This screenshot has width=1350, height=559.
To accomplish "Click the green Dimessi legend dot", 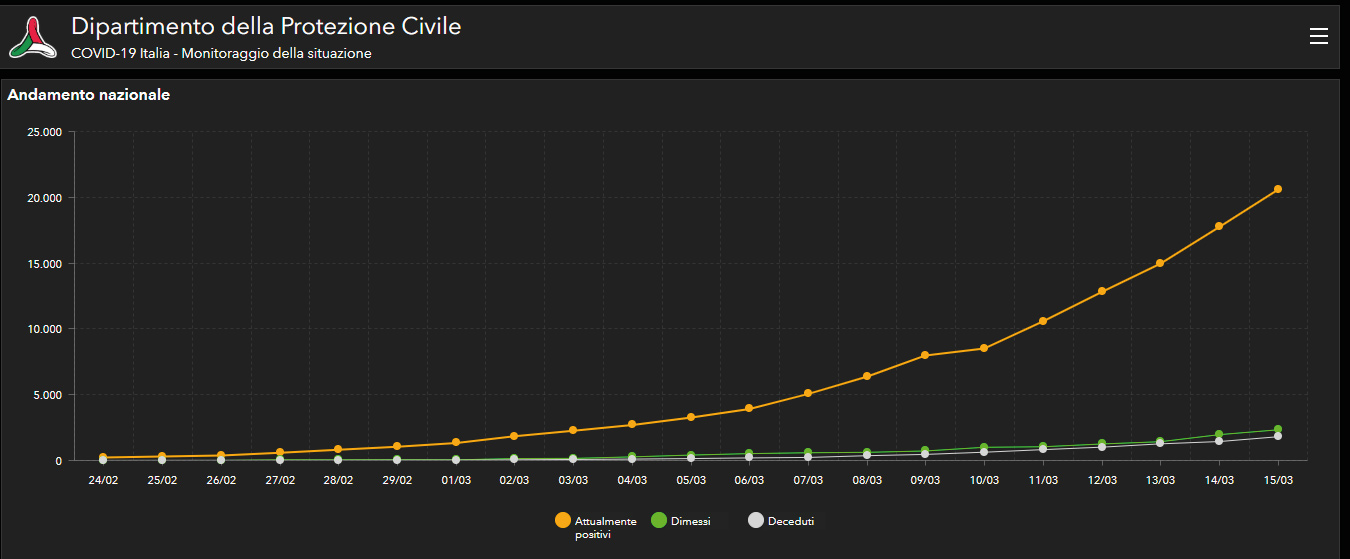I will click(659, 520).
